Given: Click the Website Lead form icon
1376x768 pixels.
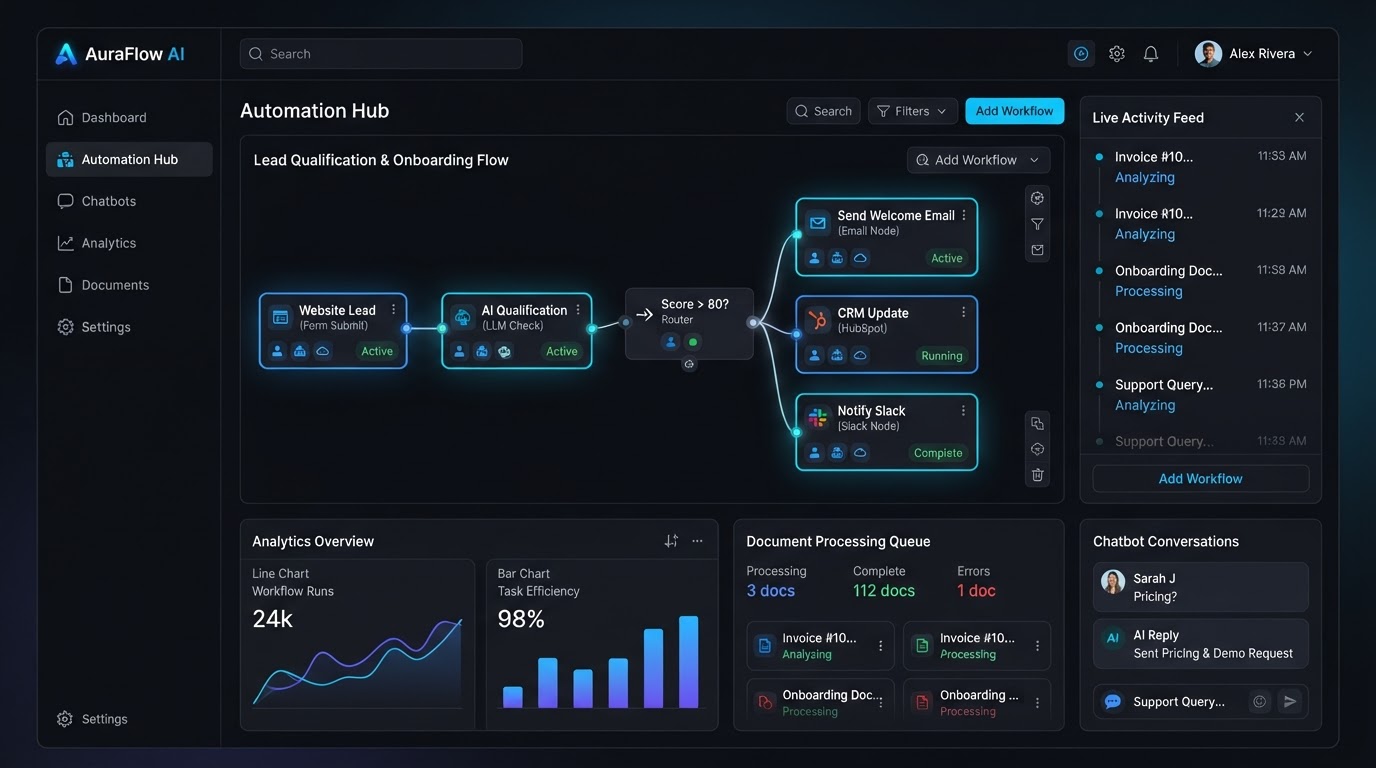Looking at the screenshot, I should (280, 317).
